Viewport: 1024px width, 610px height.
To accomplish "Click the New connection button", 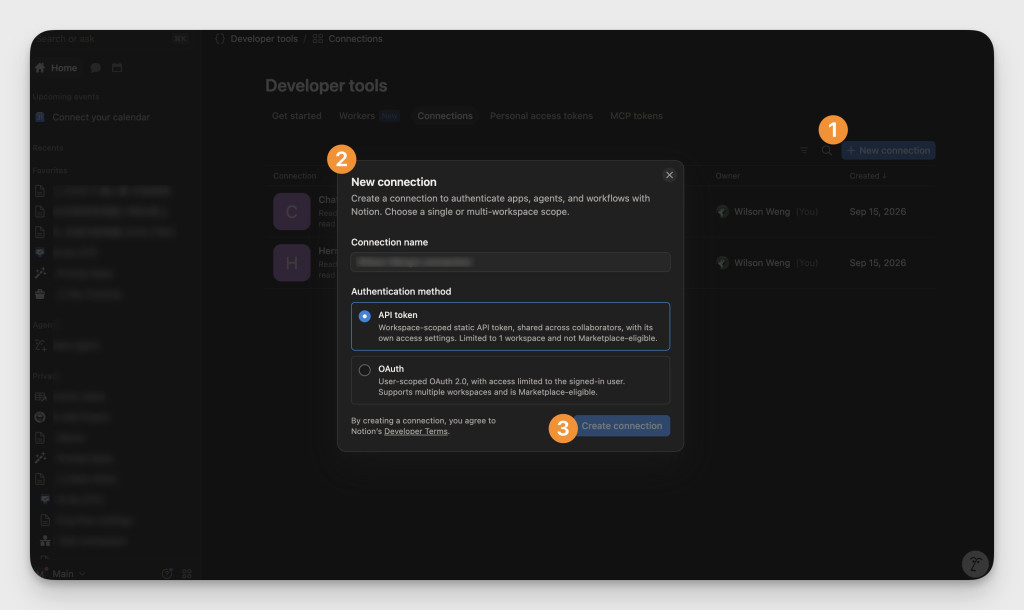I will [888, 151].
